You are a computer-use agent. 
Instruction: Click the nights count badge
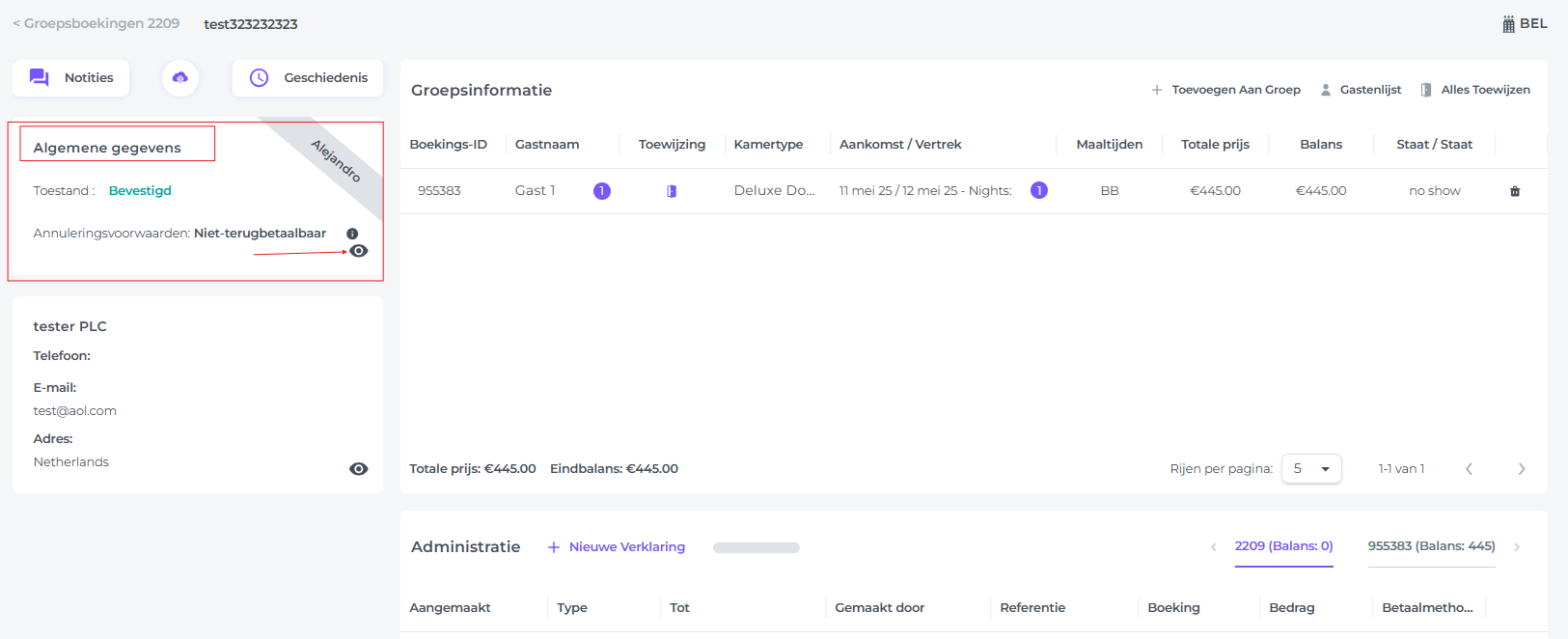click(1039, 190)
